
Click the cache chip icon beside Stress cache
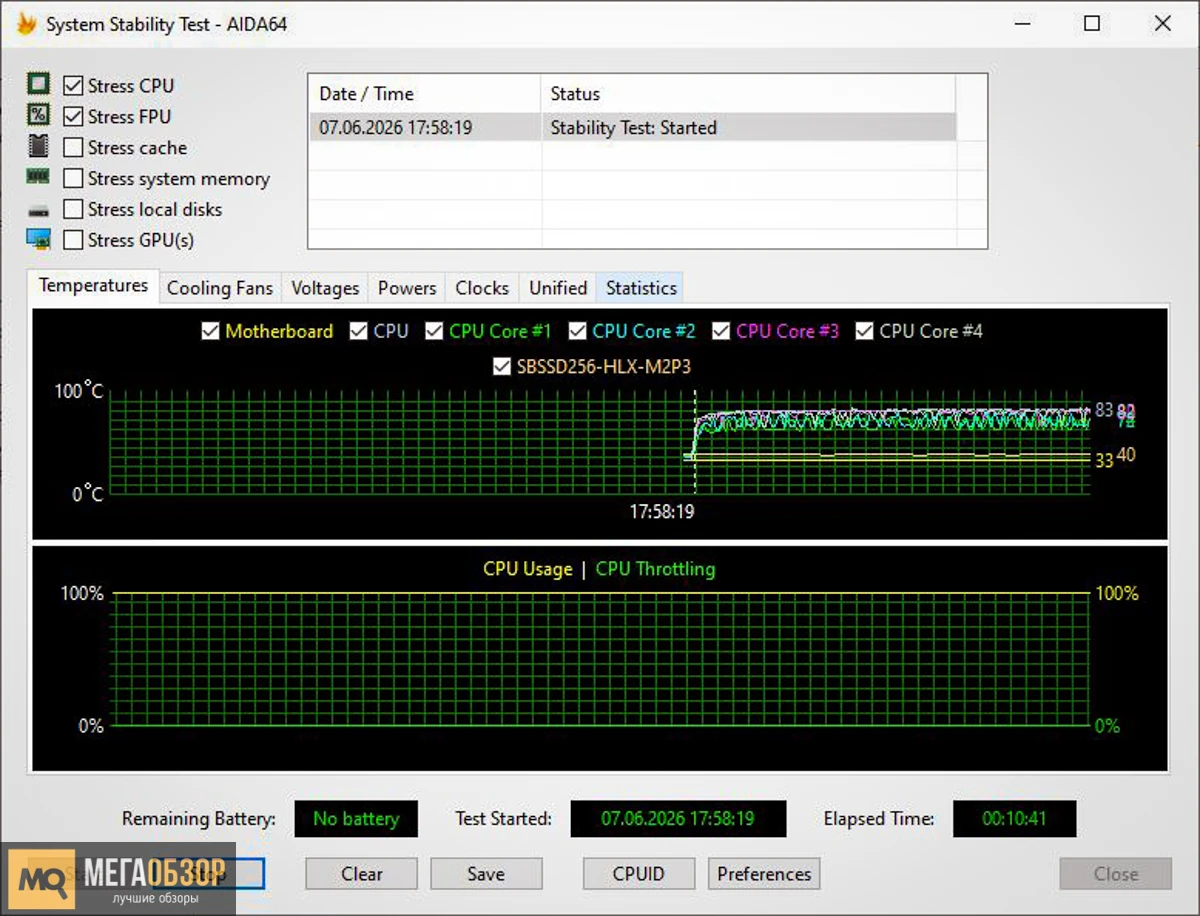(x=38, y=147)
